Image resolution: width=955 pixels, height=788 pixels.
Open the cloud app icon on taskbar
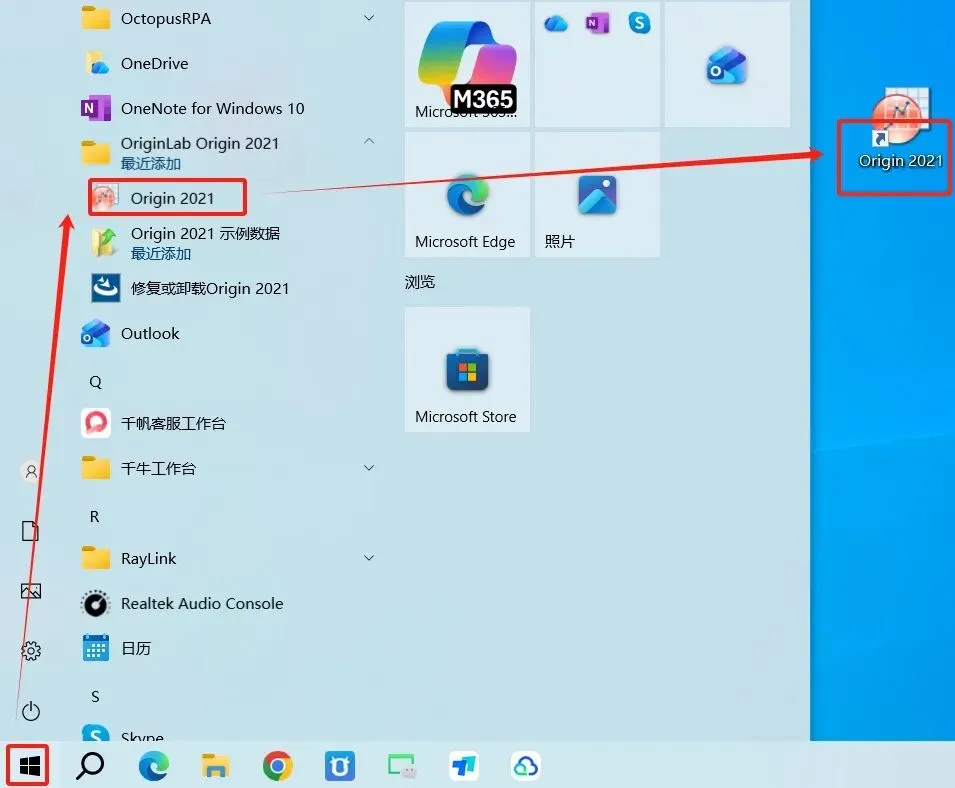tap(526, 765)
